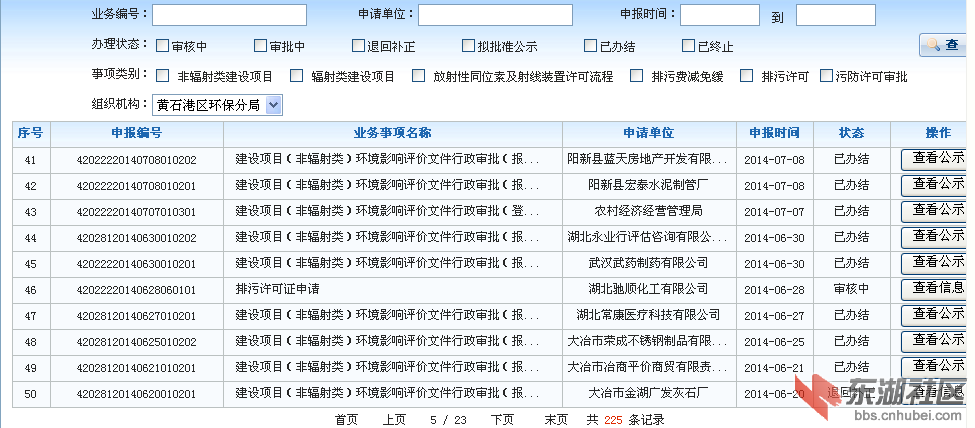Viewport: 975px width, 428px height.
Task: Select 申报编号 42028120140627010201
Action: point(136,316)
